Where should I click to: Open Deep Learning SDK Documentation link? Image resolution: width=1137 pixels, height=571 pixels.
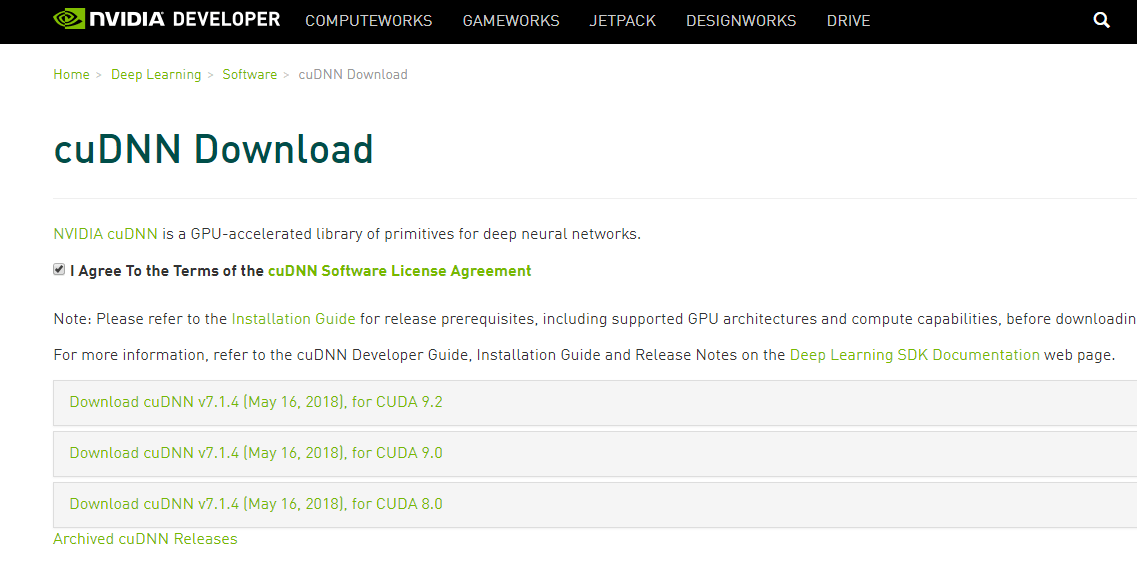(914, 355)
